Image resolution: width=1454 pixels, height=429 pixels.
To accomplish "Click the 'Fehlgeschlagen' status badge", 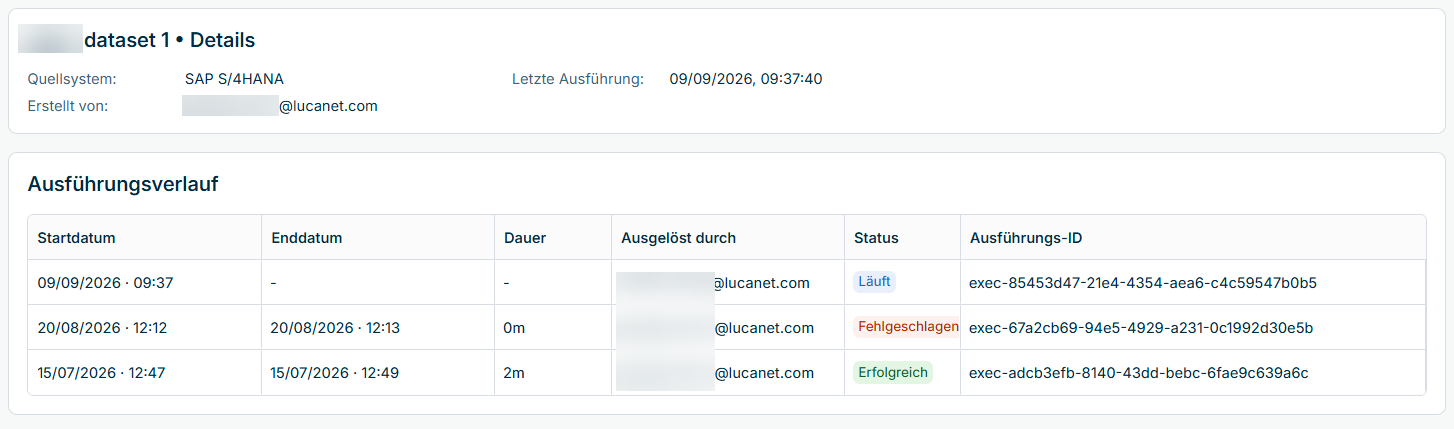I will 907,327.
